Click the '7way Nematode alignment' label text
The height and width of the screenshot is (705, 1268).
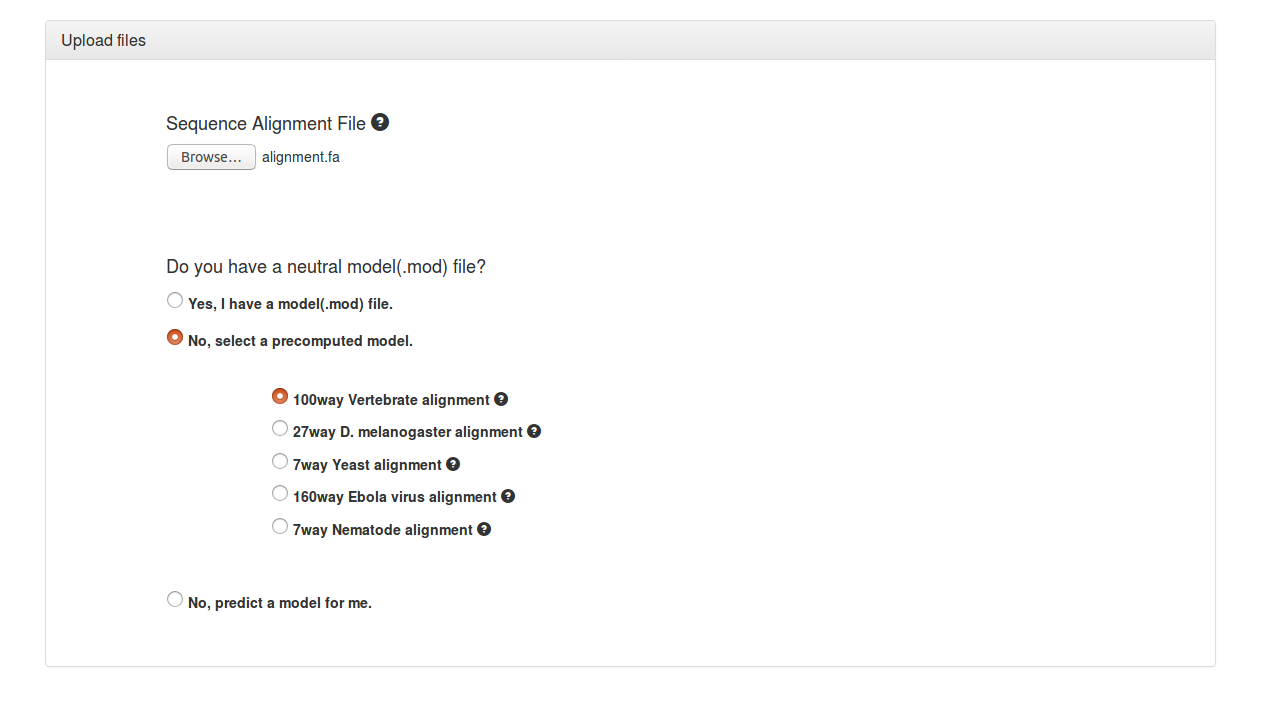(382, 530)
